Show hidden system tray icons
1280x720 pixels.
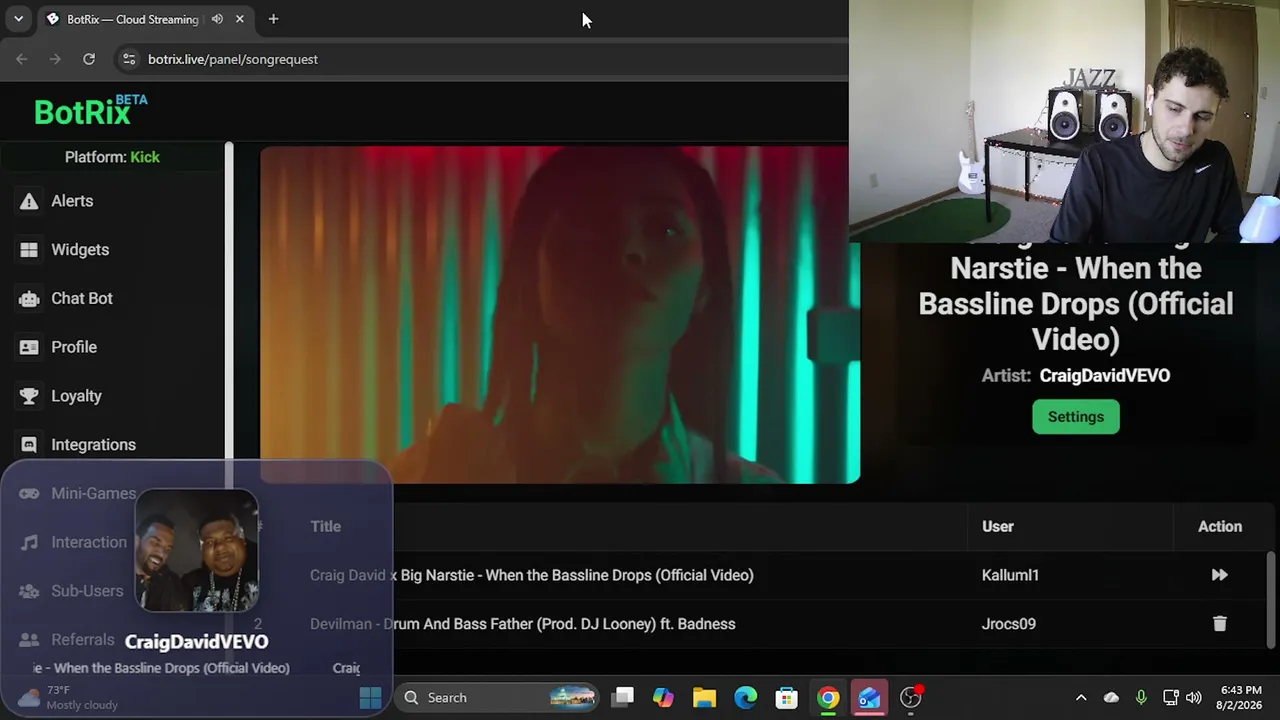[1081, 697]
